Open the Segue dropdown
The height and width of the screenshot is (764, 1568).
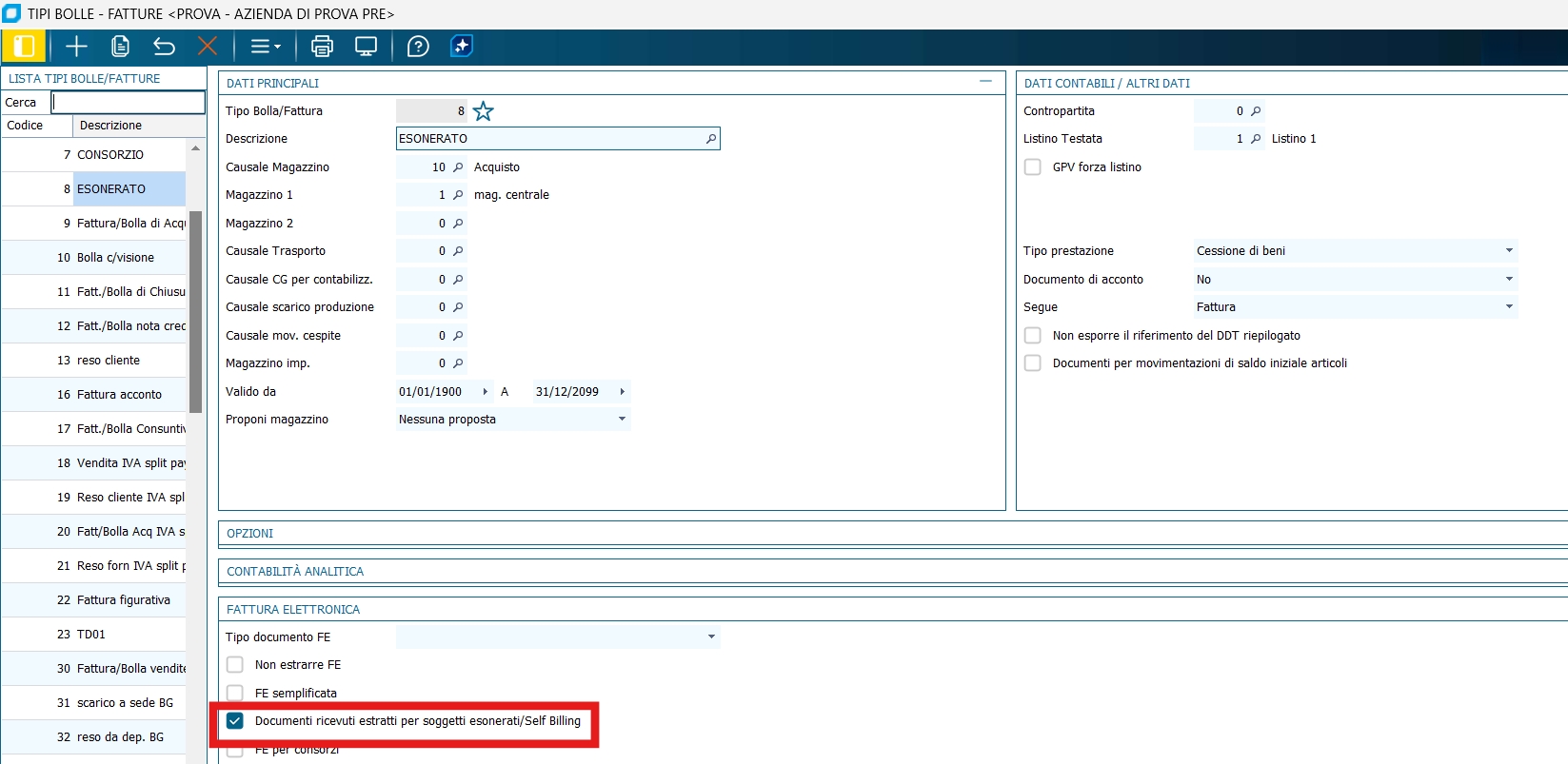1356,307
